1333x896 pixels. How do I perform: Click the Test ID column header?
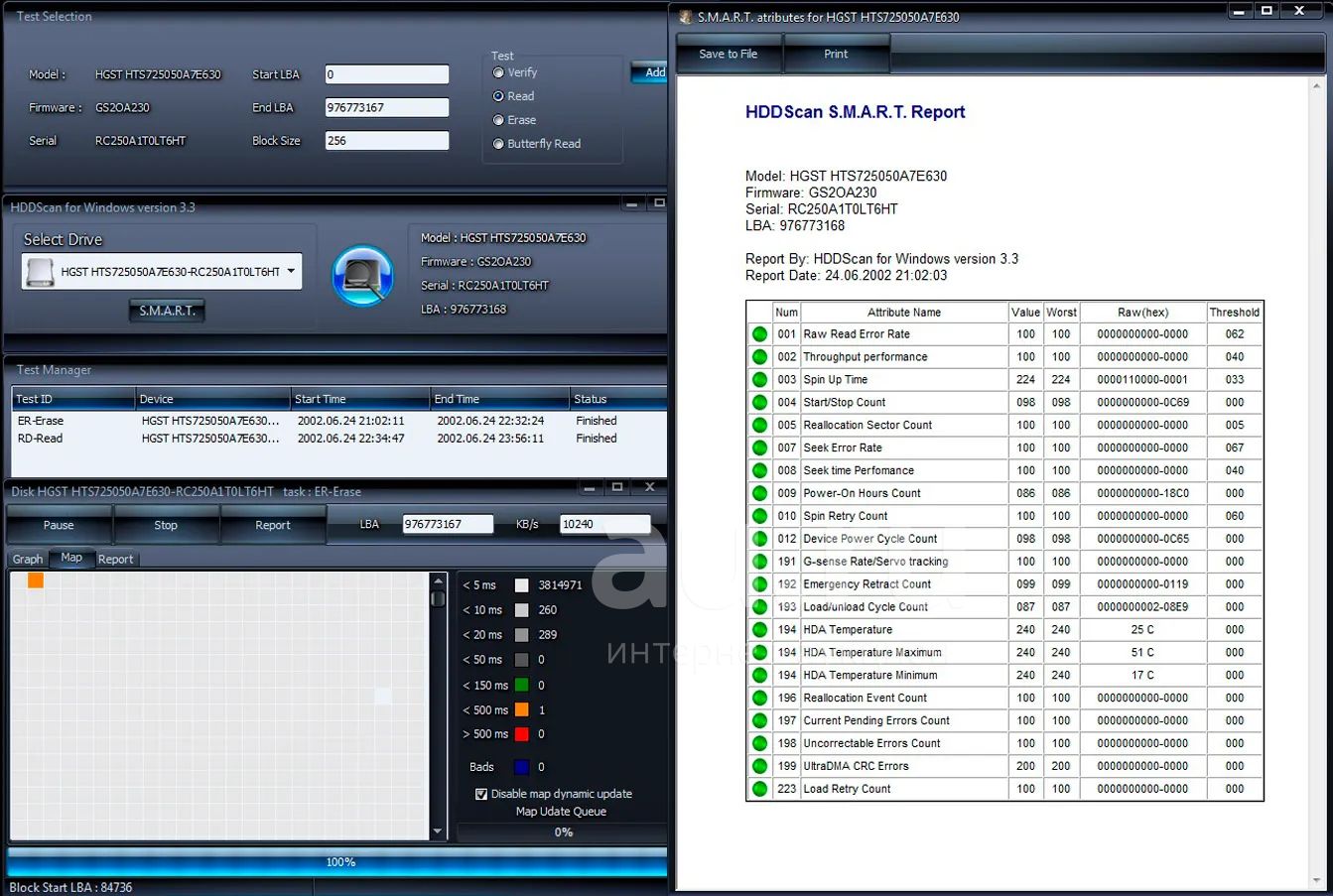[73, 399]
